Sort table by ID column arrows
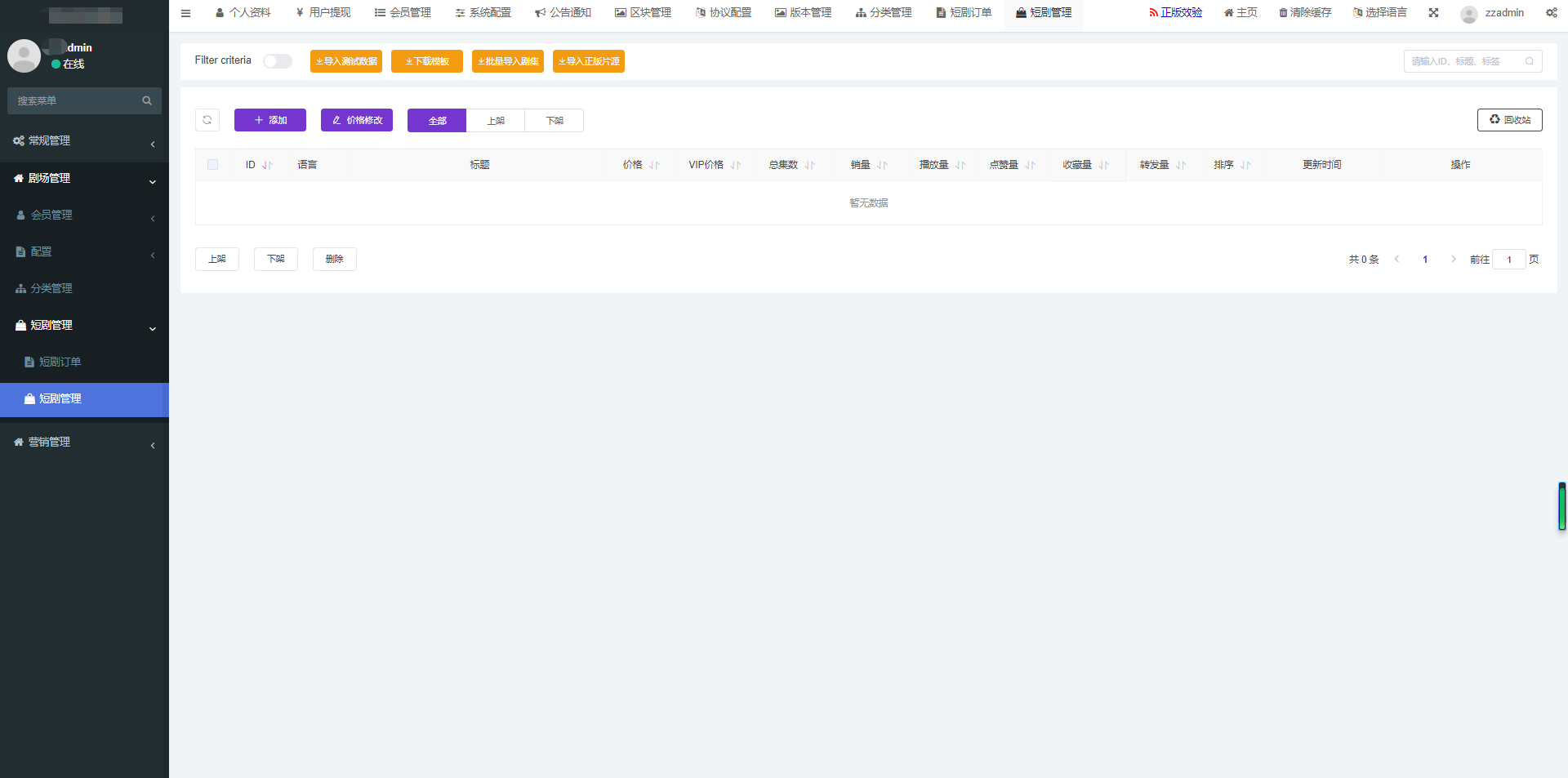This screenshot has width=1568, height=778. [267, 165]
